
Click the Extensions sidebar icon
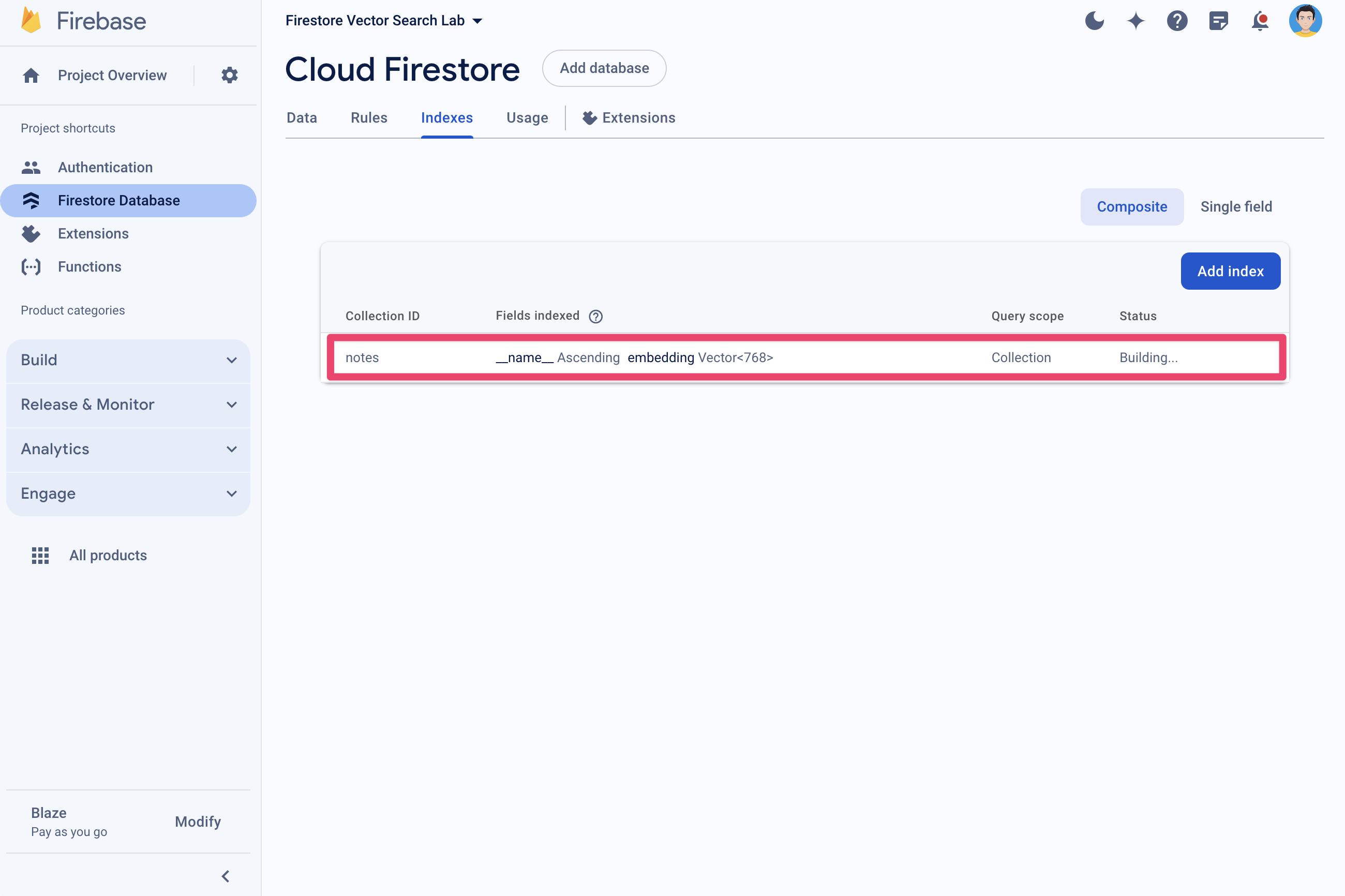[x=30, y=233]
